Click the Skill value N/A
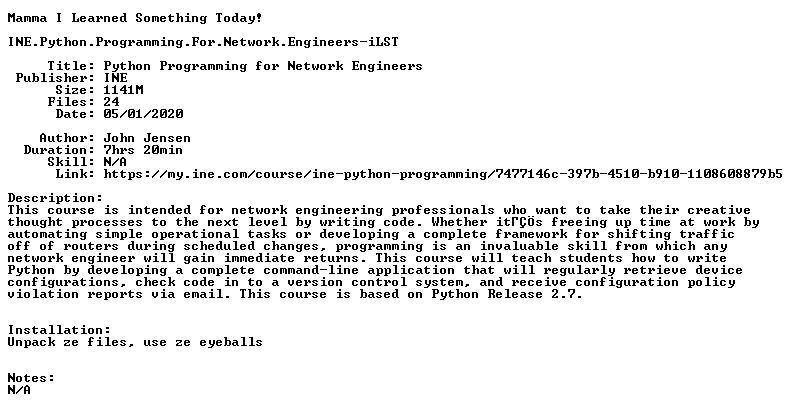Screen dimensions: 792x408 tap(115, 163)
